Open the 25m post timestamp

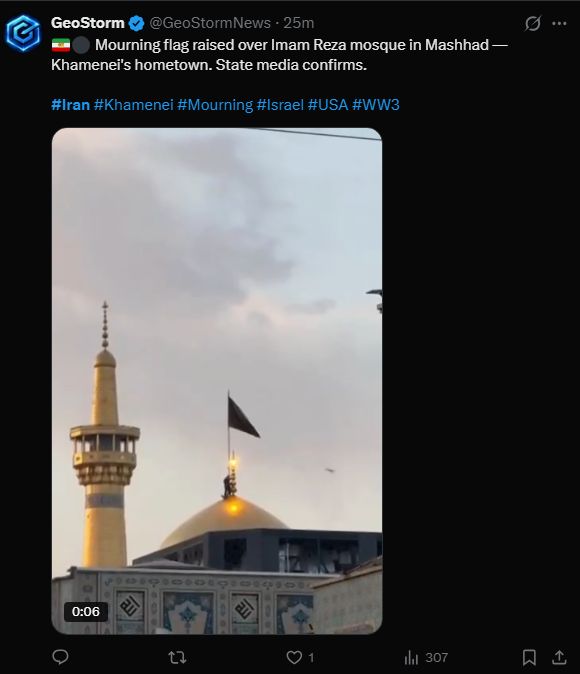pyautogui.click(x=298, y=23)
